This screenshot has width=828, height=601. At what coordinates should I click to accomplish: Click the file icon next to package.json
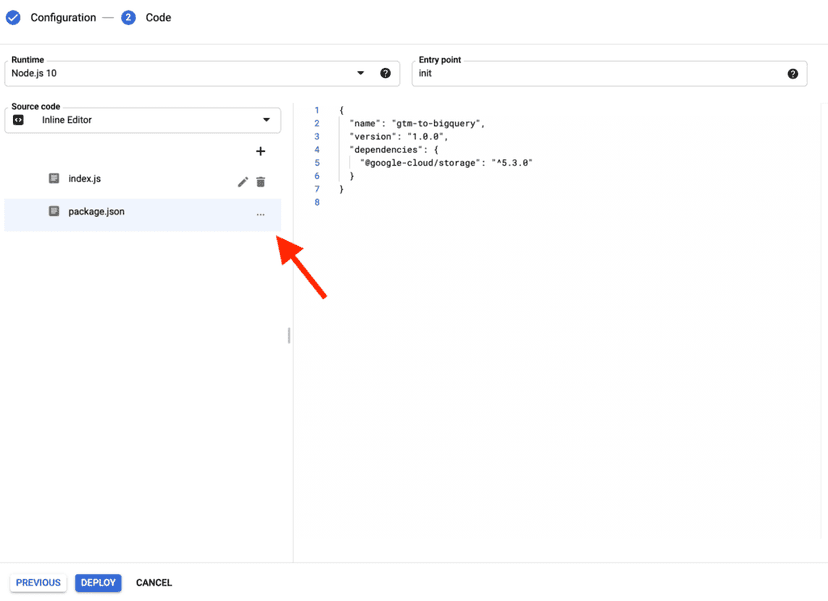[x=54, y=211]
